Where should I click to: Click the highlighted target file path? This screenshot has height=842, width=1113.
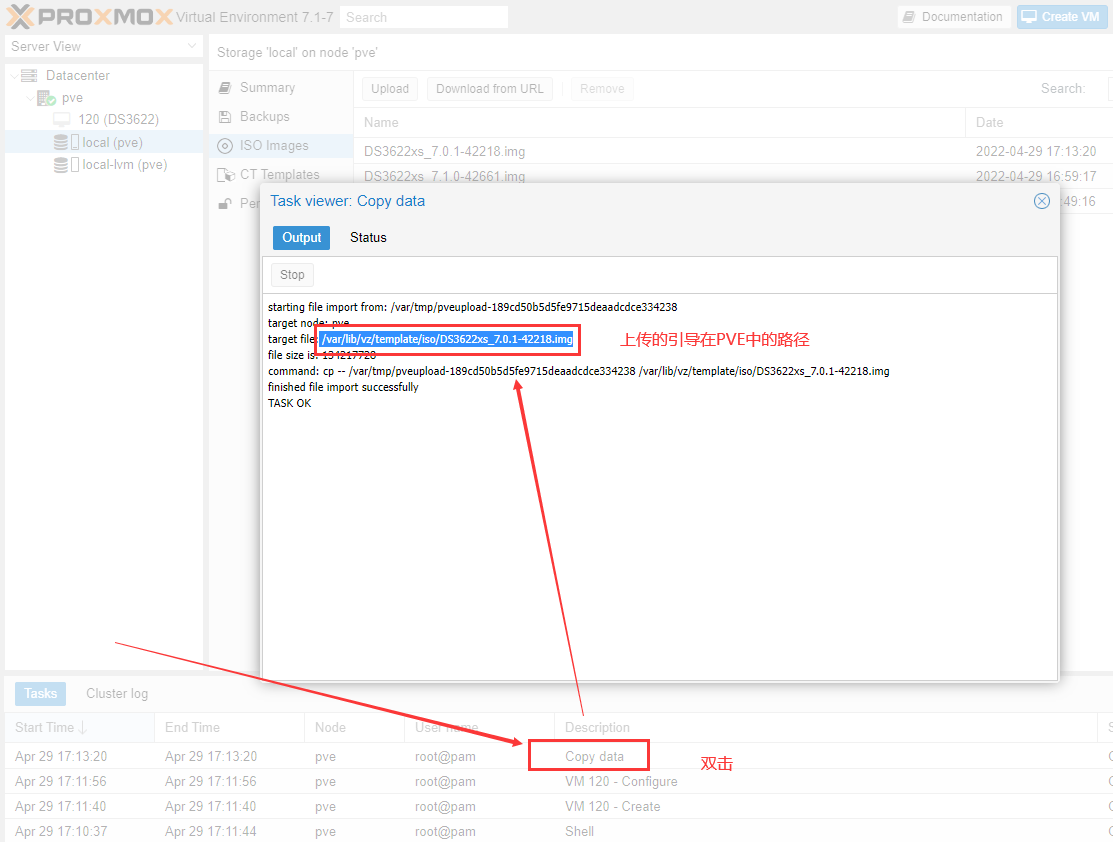tap(446, 339)
